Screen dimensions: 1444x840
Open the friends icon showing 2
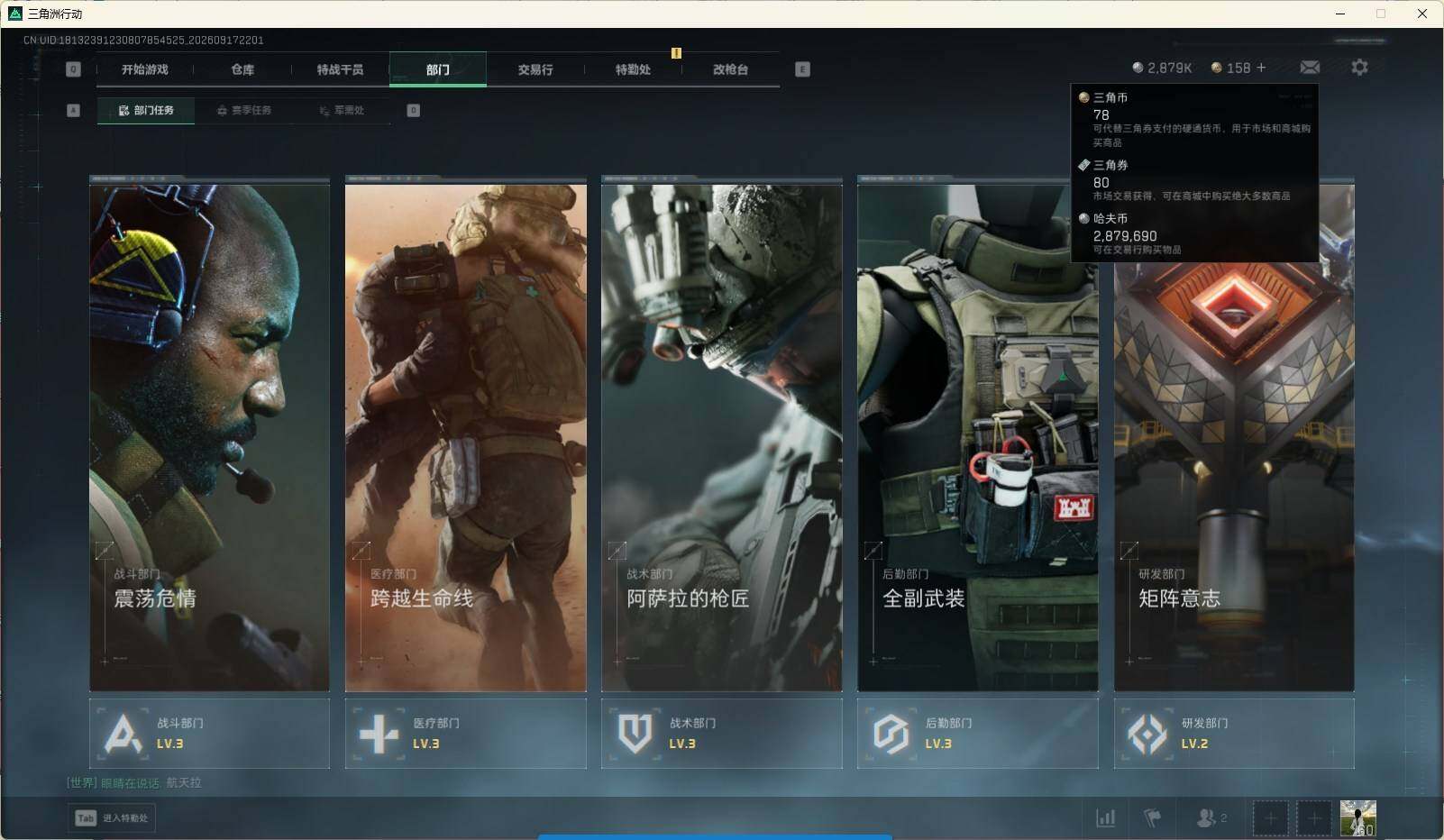1211,817
